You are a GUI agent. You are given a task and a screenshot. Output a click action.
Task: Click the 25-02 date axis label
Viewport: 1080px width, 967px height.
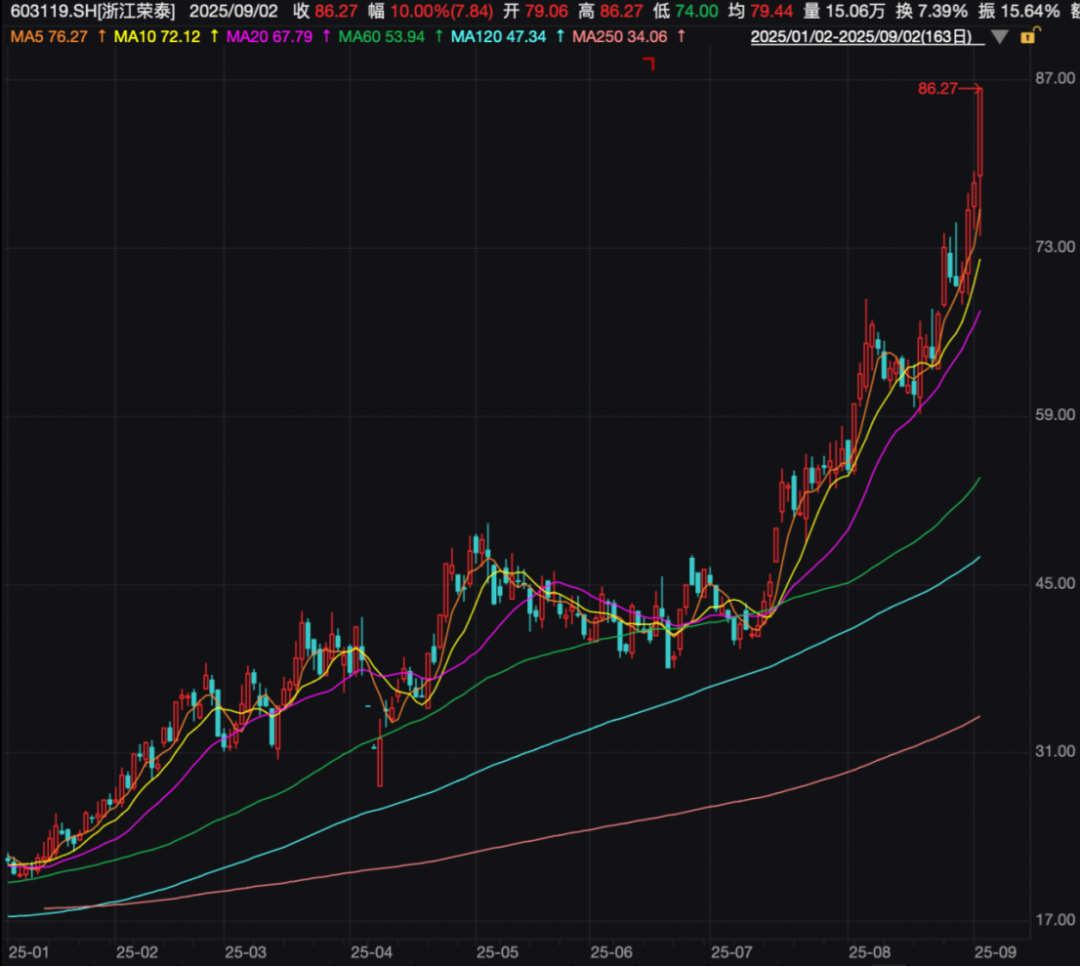pos(137,953)
